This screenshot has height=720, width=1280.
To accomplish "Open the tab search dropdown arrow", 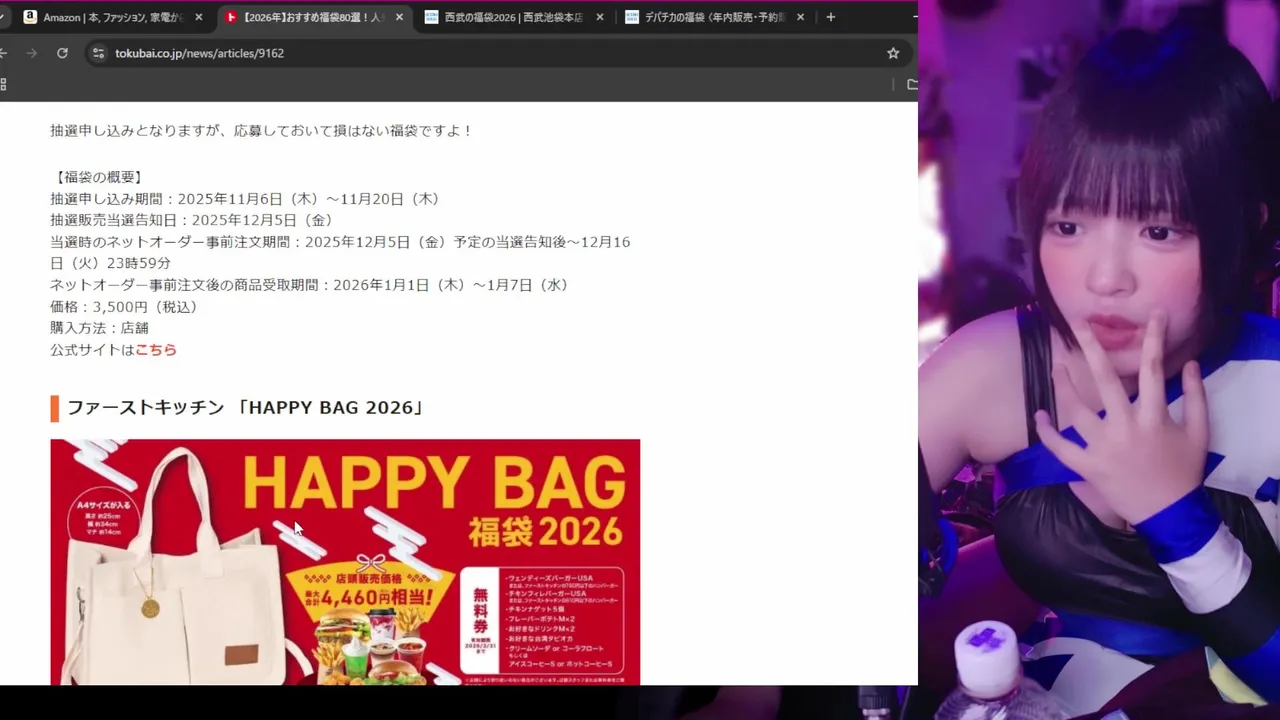I will [2, 17].
